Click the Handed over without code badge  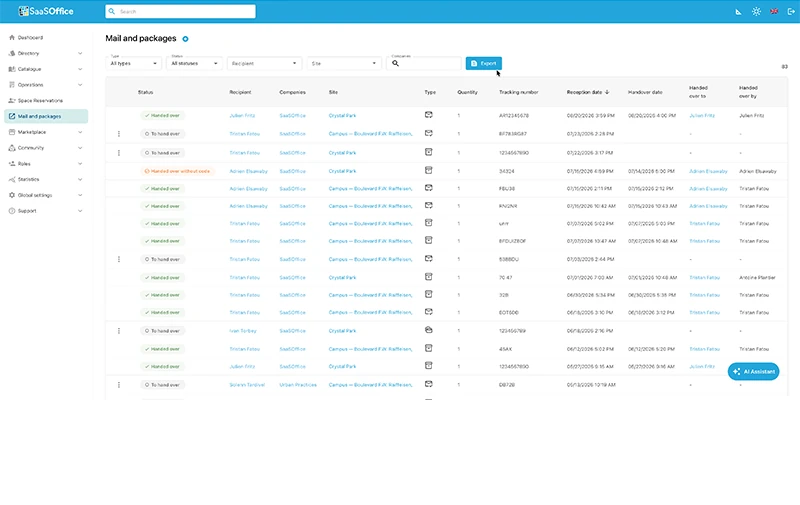(178, 171)
